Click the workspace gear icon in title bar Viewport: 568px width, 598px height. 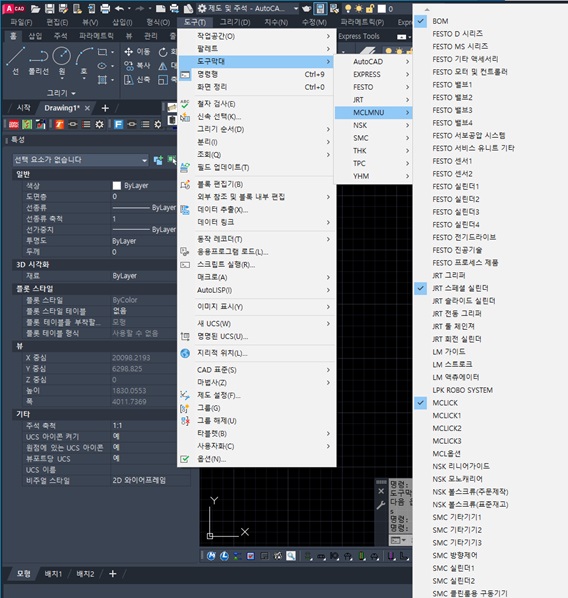point(202,8)
